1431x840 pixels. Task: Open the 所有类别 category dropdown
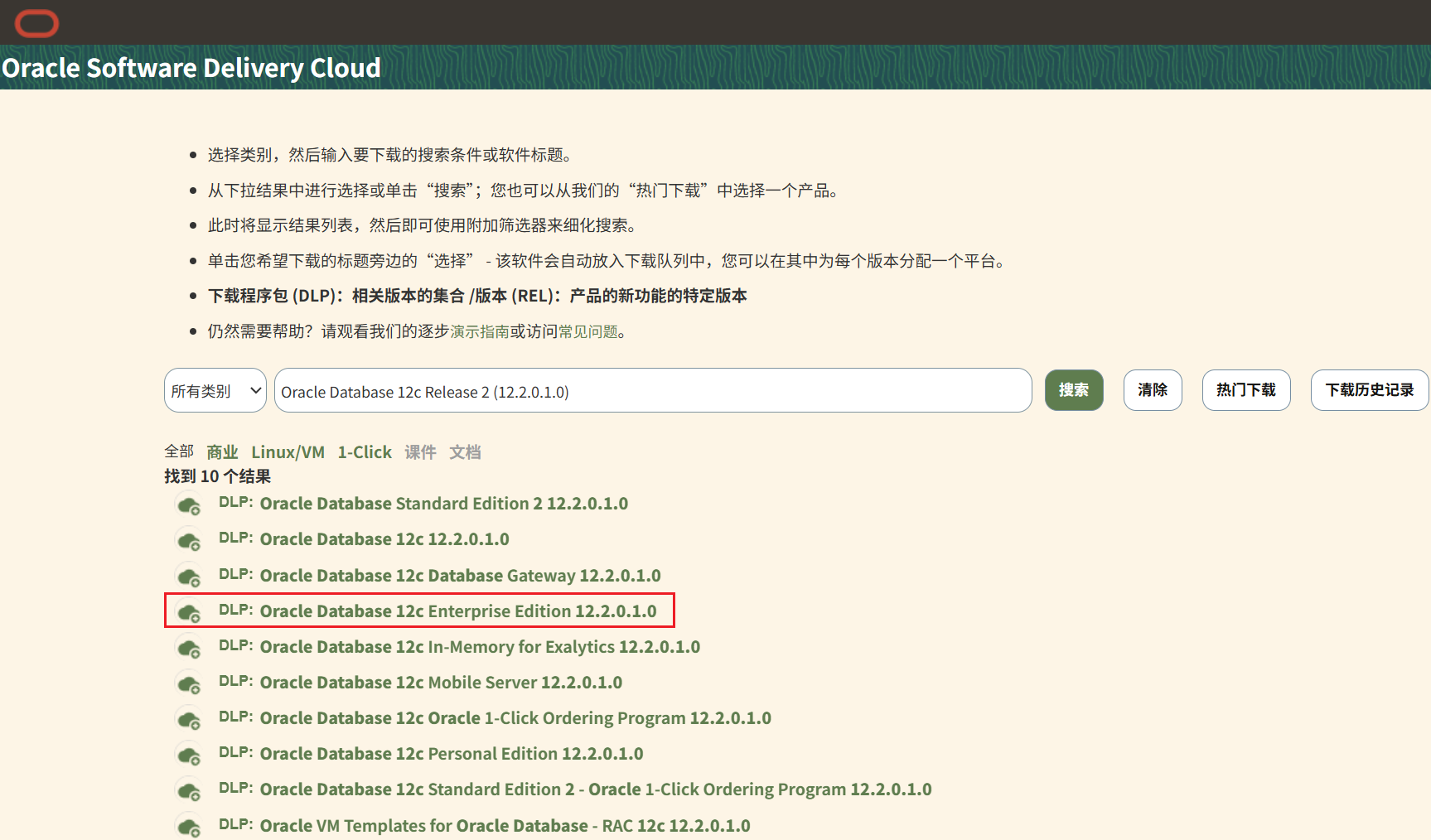(215, 390)
